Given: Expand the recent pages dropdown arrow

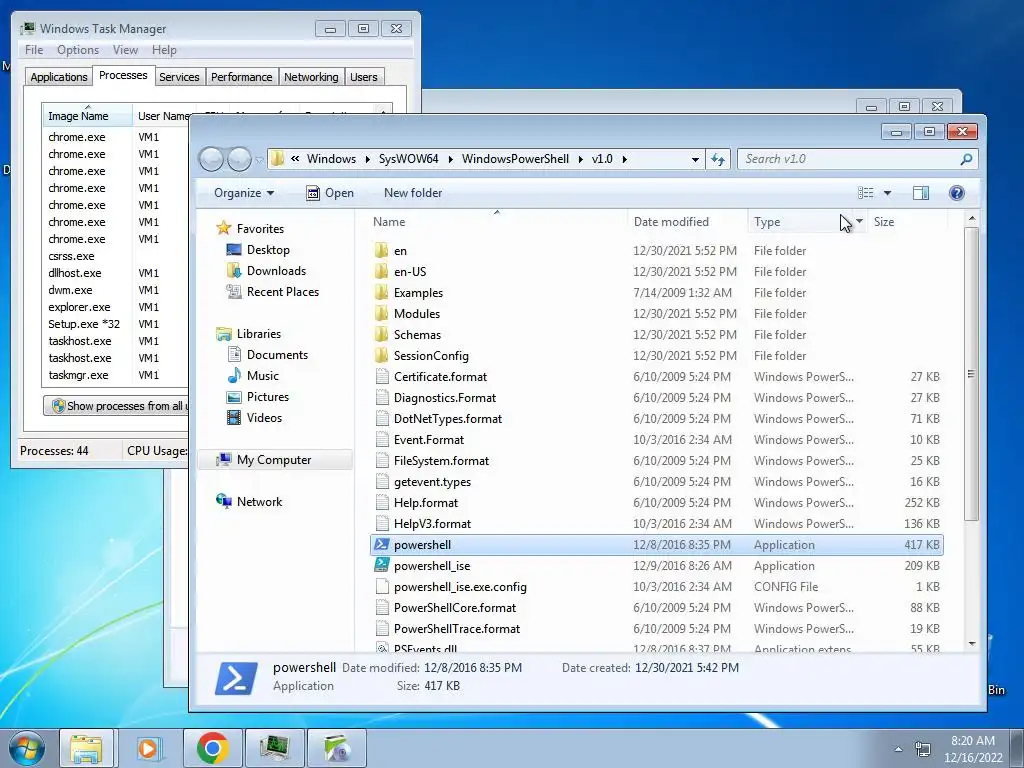Looking at the screenshot, I should pyautogui.click(x=259, y=159).
